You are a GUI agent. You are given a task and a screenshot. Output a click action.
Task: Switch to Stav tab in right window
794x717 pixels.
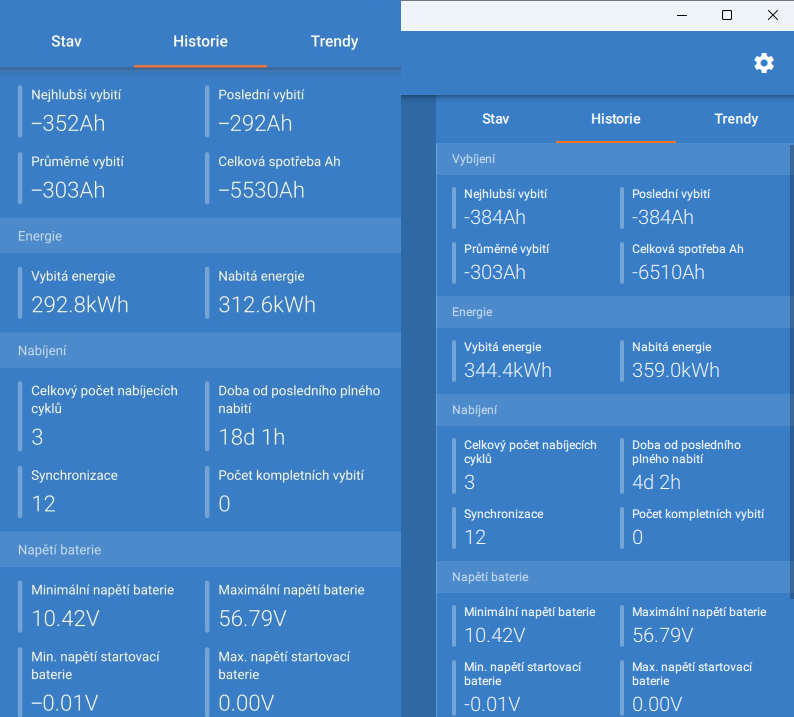pyautogui.click(x=495, y=119)
